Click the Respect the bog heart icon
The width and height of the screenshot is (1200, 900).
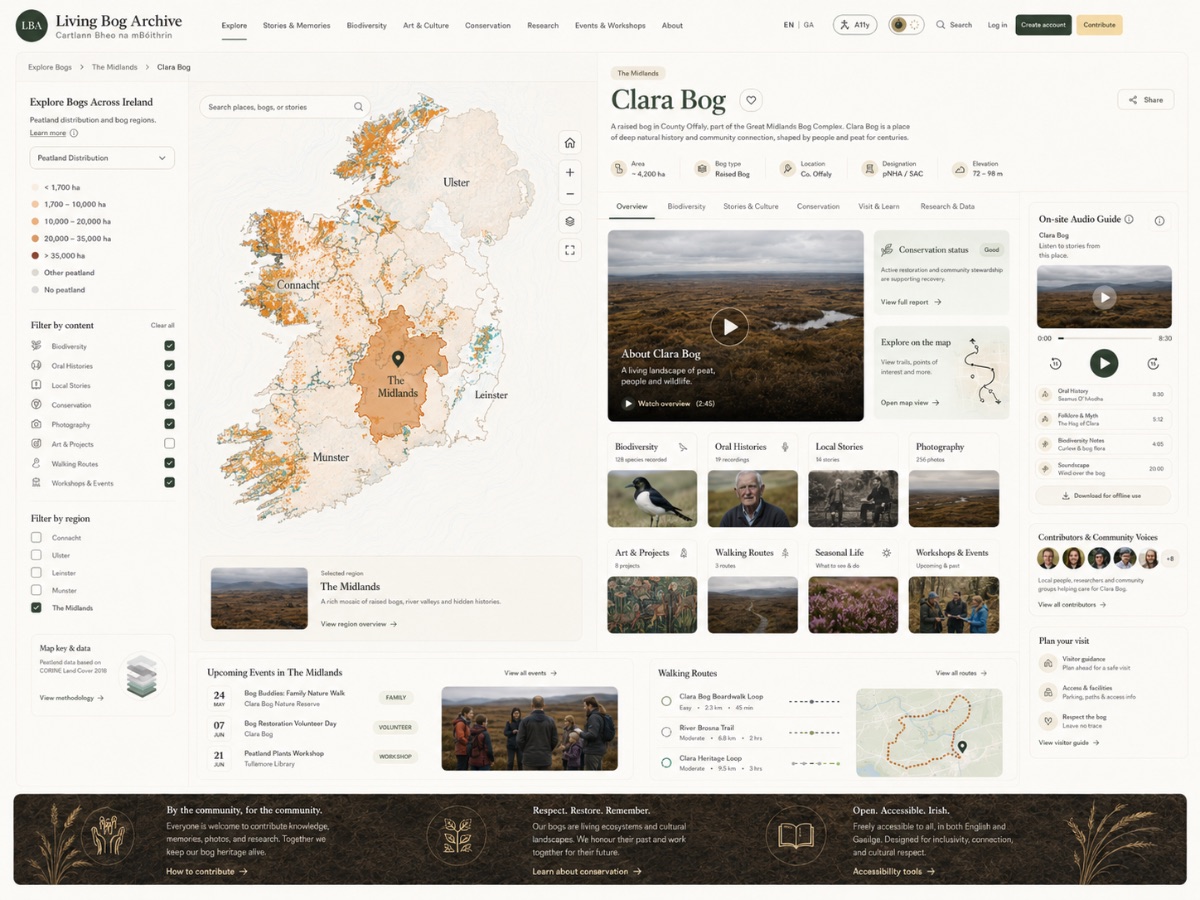pos(1048,720)
